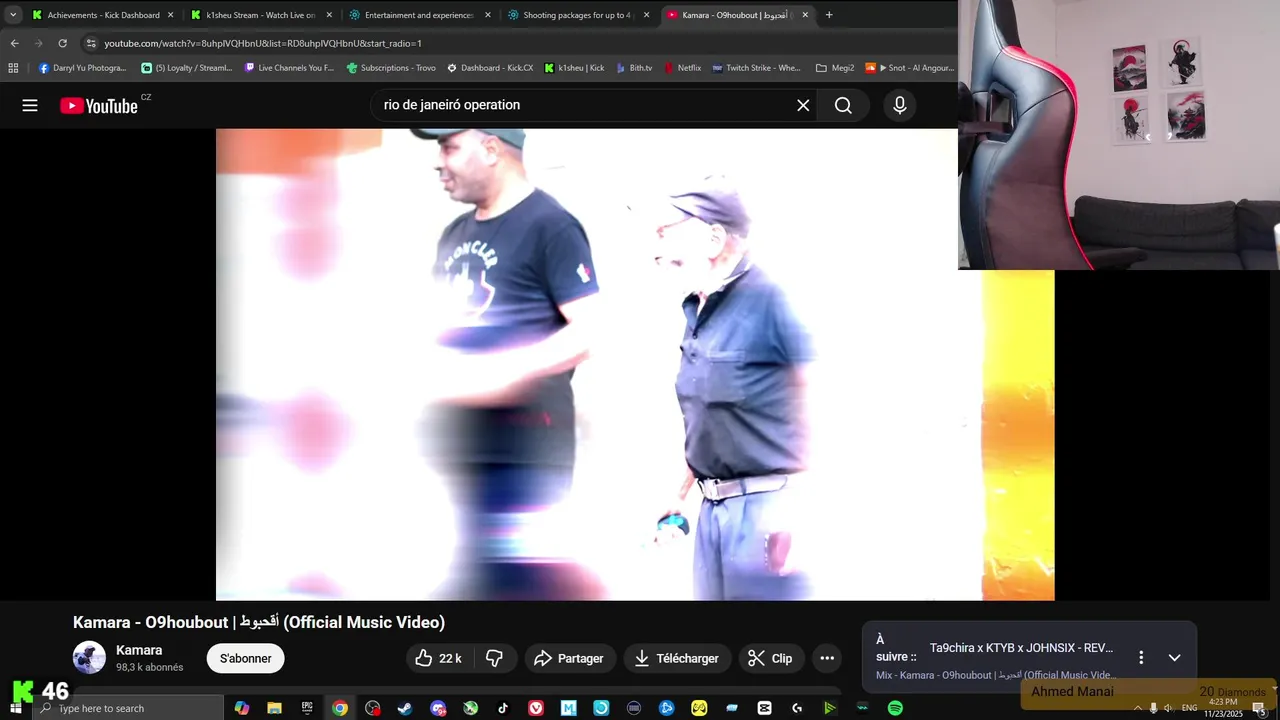Start voice search with microphone icon
Viewport: 1280px width, 720px height.
(900, 105)
